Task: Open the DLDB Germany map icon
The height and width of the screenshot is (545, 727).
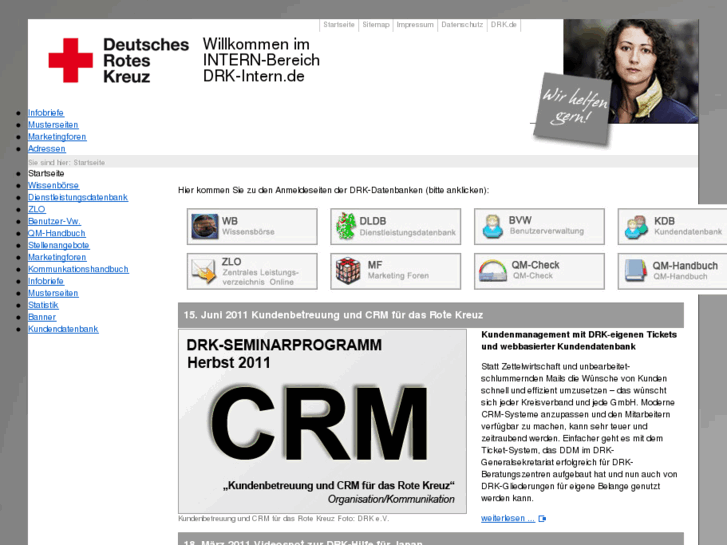Action: pyautogui.click(x=346, y=226)
